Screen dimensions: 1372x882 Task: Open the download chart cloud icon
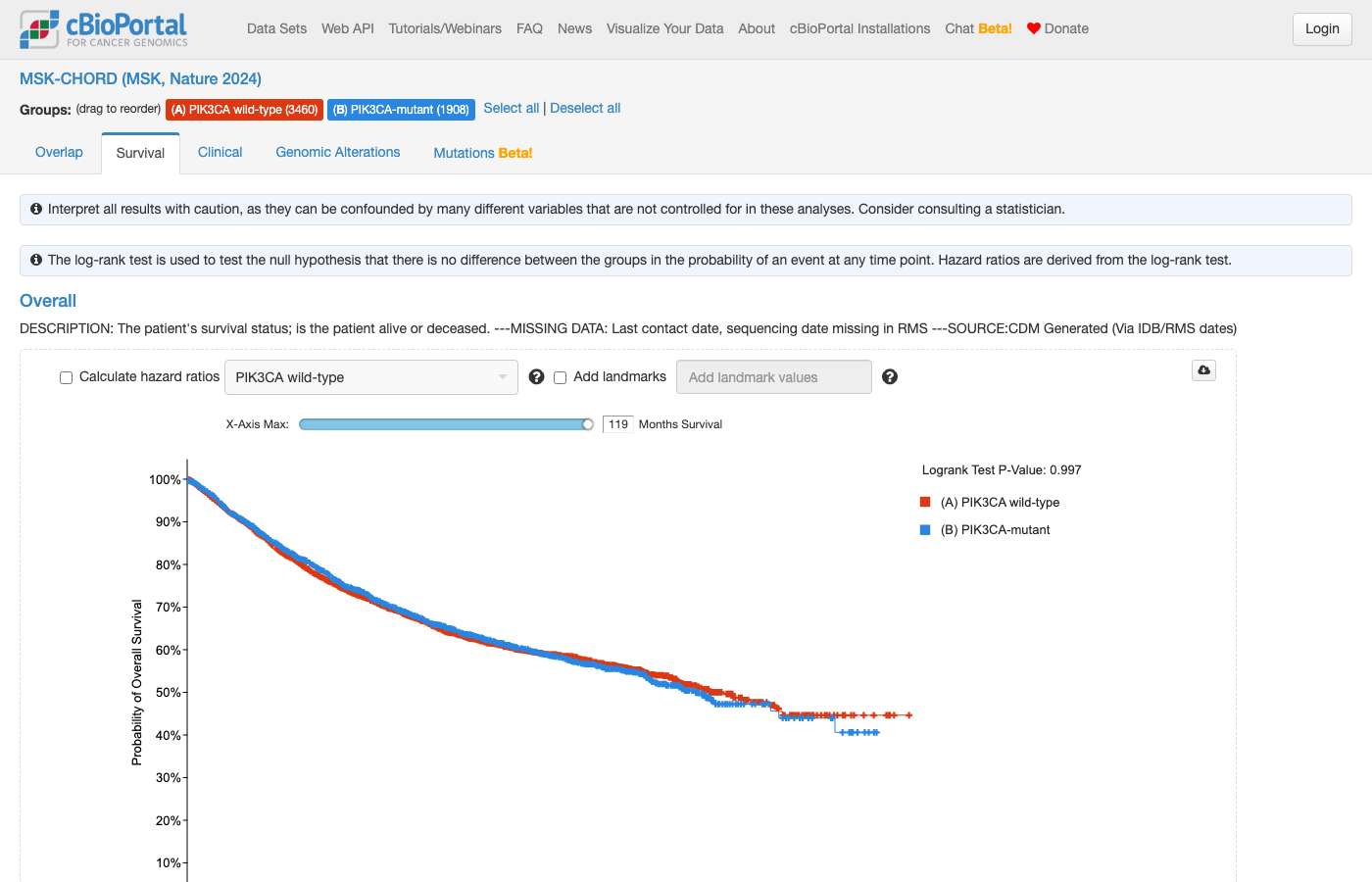click(x=1203, y=370)
